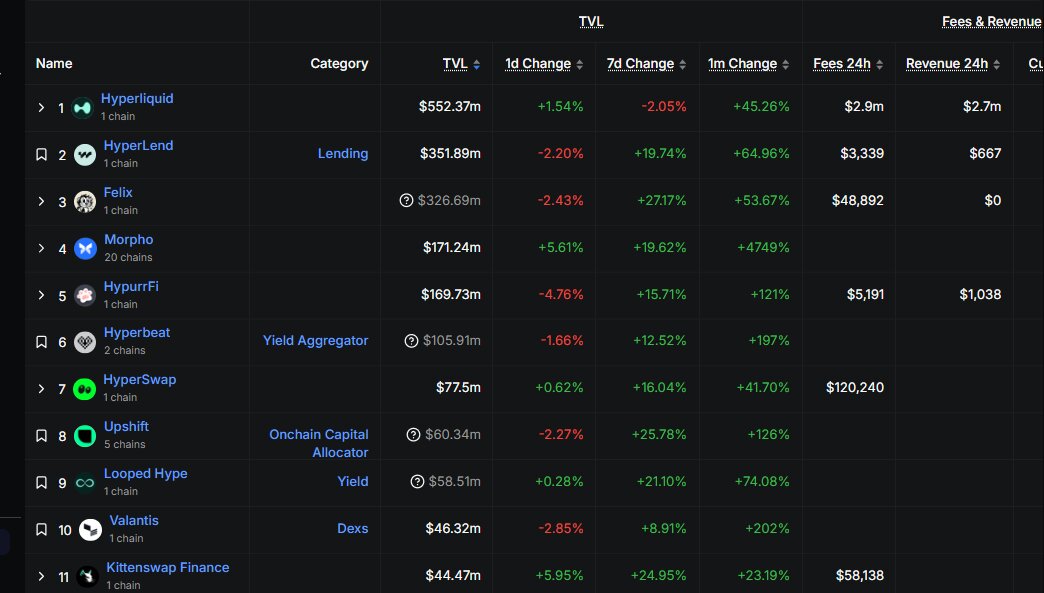The image size is (1044, 593).
Task: Sort table by Fees 24h
Action: point(848,64)
